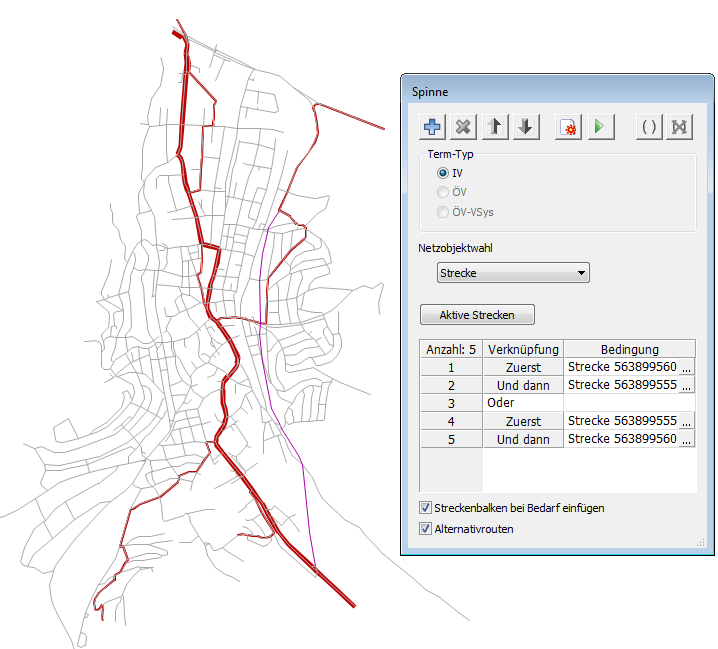The width and height of the screenshot is (718, 649).
Task: Click the insert brackets icon
Action: pos(649,127)
